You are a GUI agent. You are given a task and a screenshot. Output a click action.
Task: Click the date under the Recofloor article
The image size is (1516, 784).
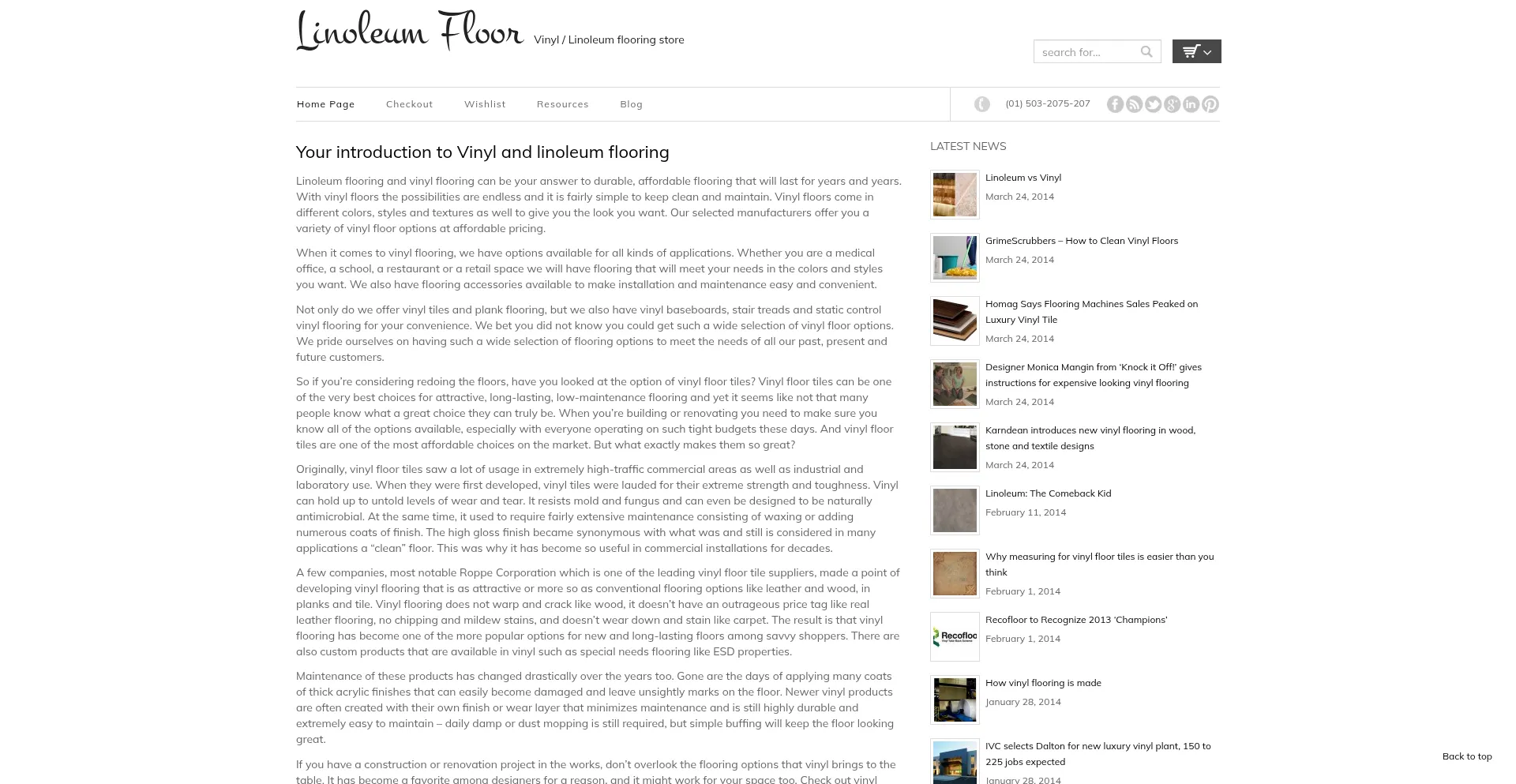coord(1023,639)
